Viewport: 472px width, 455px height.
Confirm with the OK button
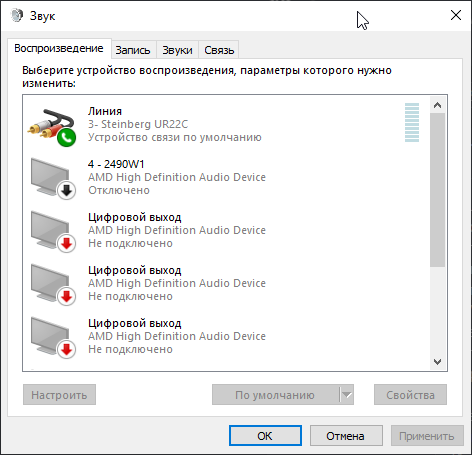click(x=265, y=436)
